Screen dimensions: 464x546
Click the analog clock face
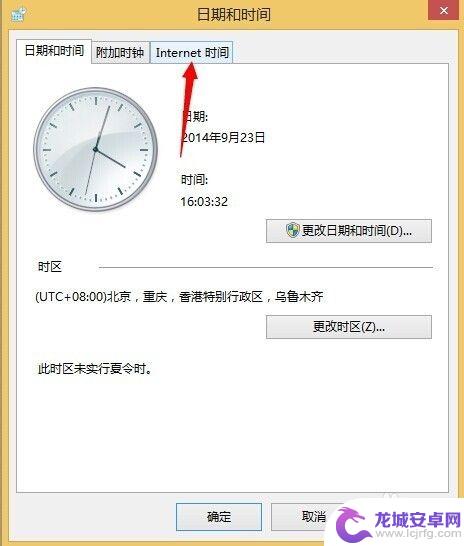pyautogui.click(x=95, y=149)
